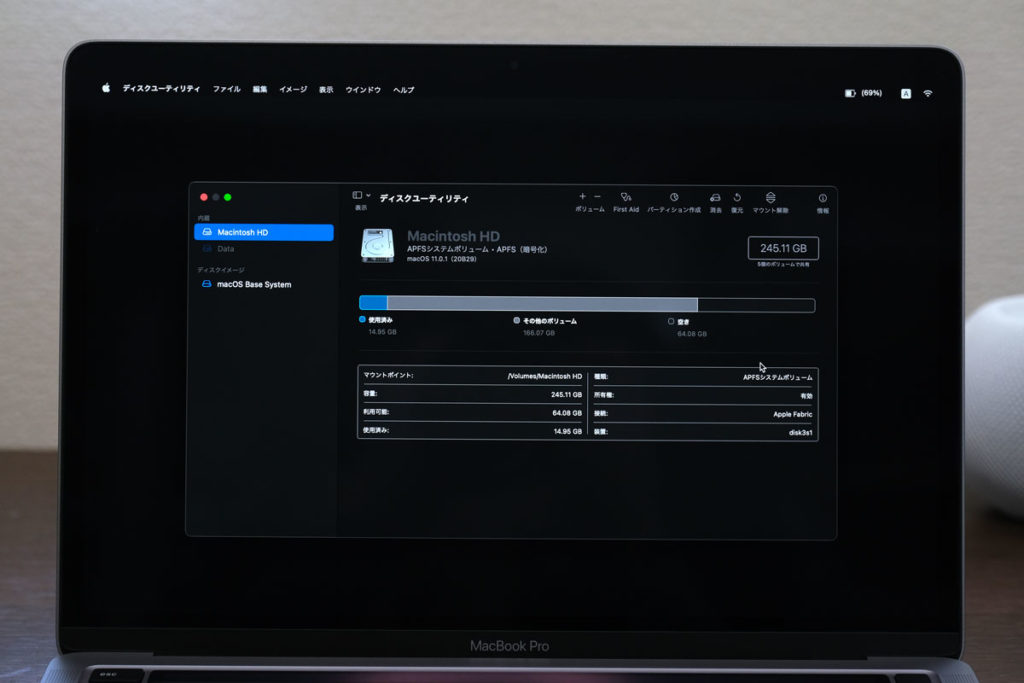This screenshot has height=683, width=1024.
Task: Click the Wi-Fi status icon
Action: tap(928, 93)
